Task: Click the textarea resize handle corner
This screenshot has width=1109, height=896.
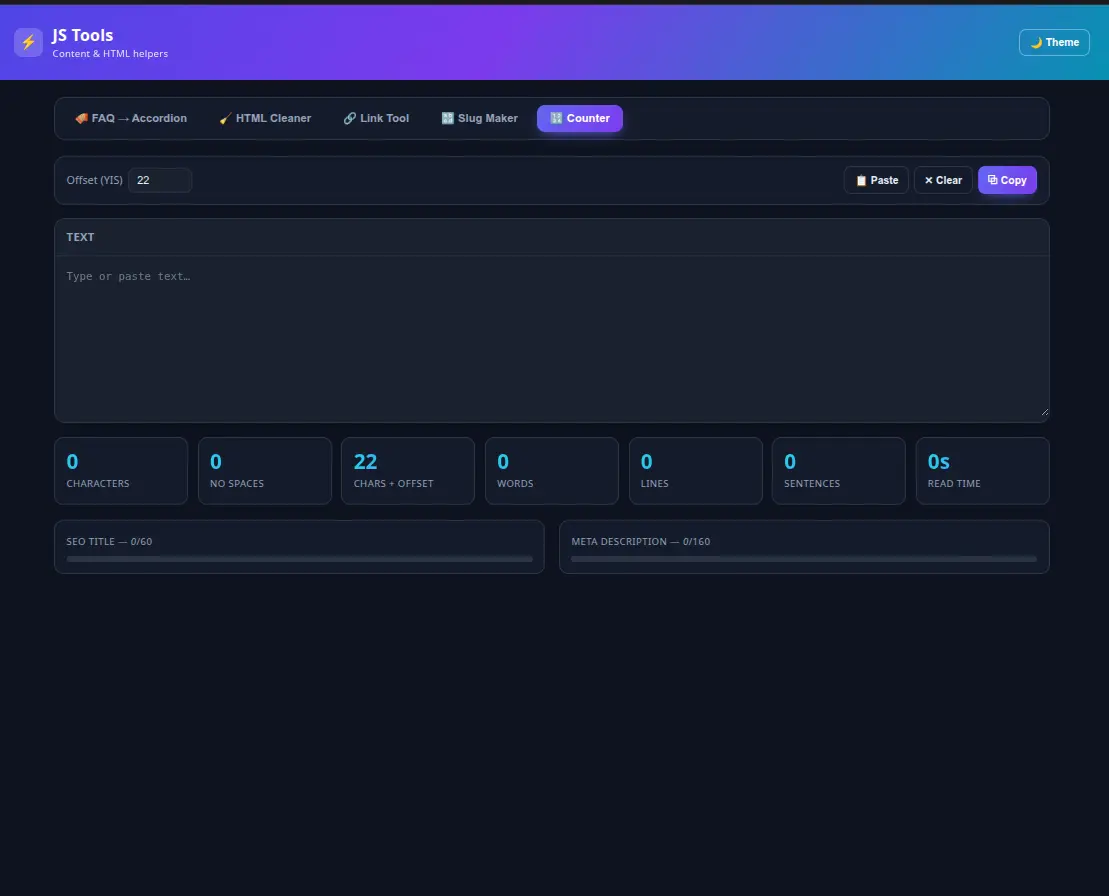Action: tap(1045, 412)
